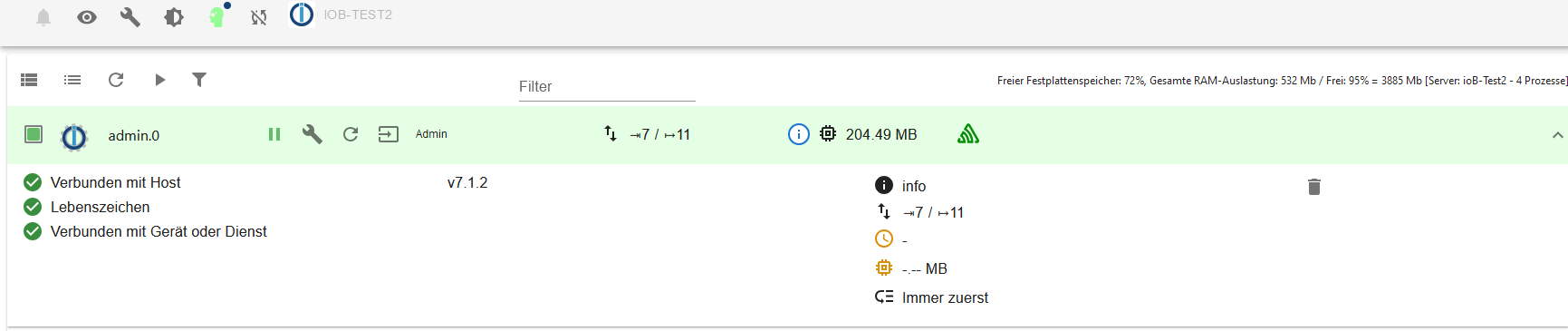Pause the admin.0 instance
The height and width of the screenshot is (331, 1568).
tap(274, 134)
